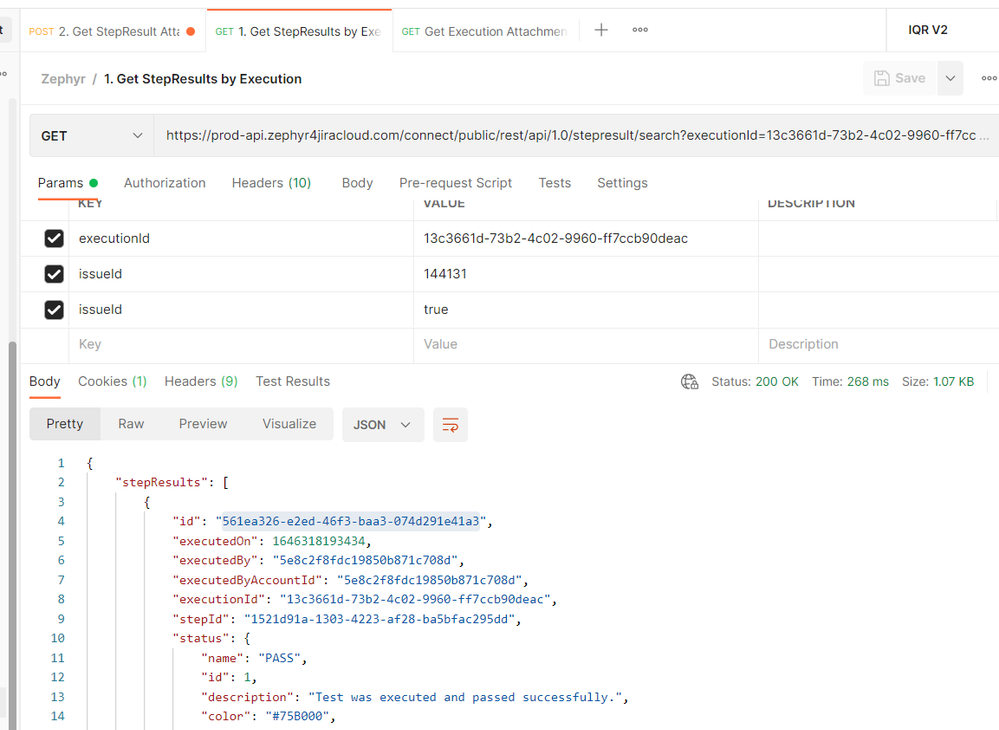Open the GET method dropdown
This screenshot has height=730, width=999.
pyautogui.click(x=91, y=136)
